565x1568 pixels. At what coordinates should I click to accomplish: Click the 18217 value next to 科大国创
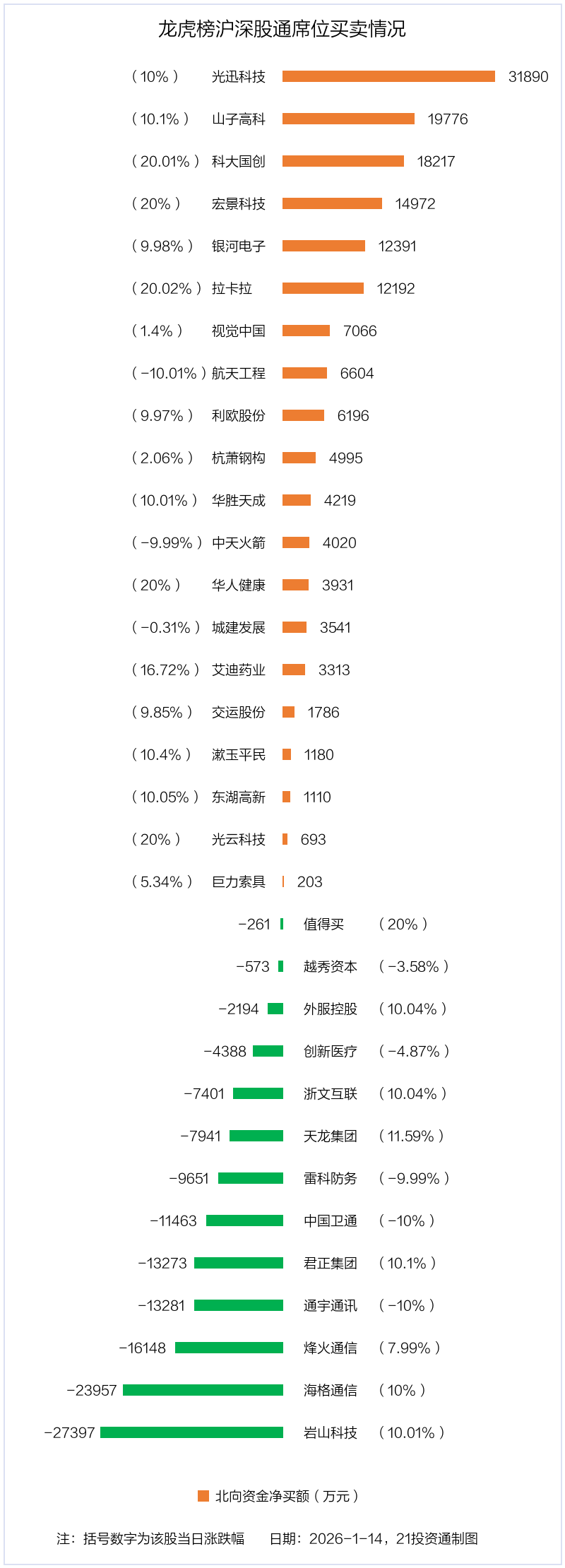tap(436, 162)
